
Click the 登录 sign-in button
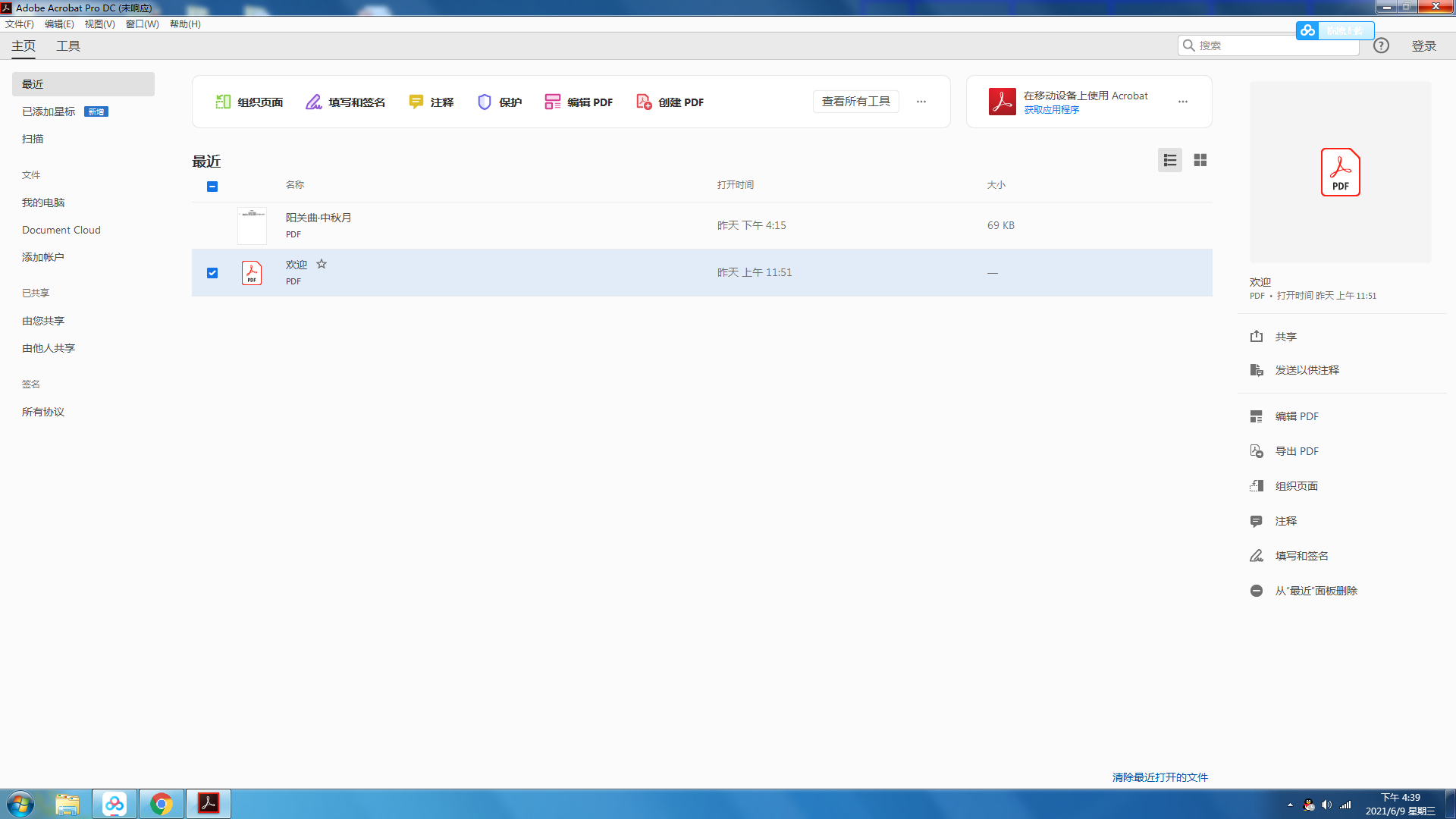coord(1423,46)
